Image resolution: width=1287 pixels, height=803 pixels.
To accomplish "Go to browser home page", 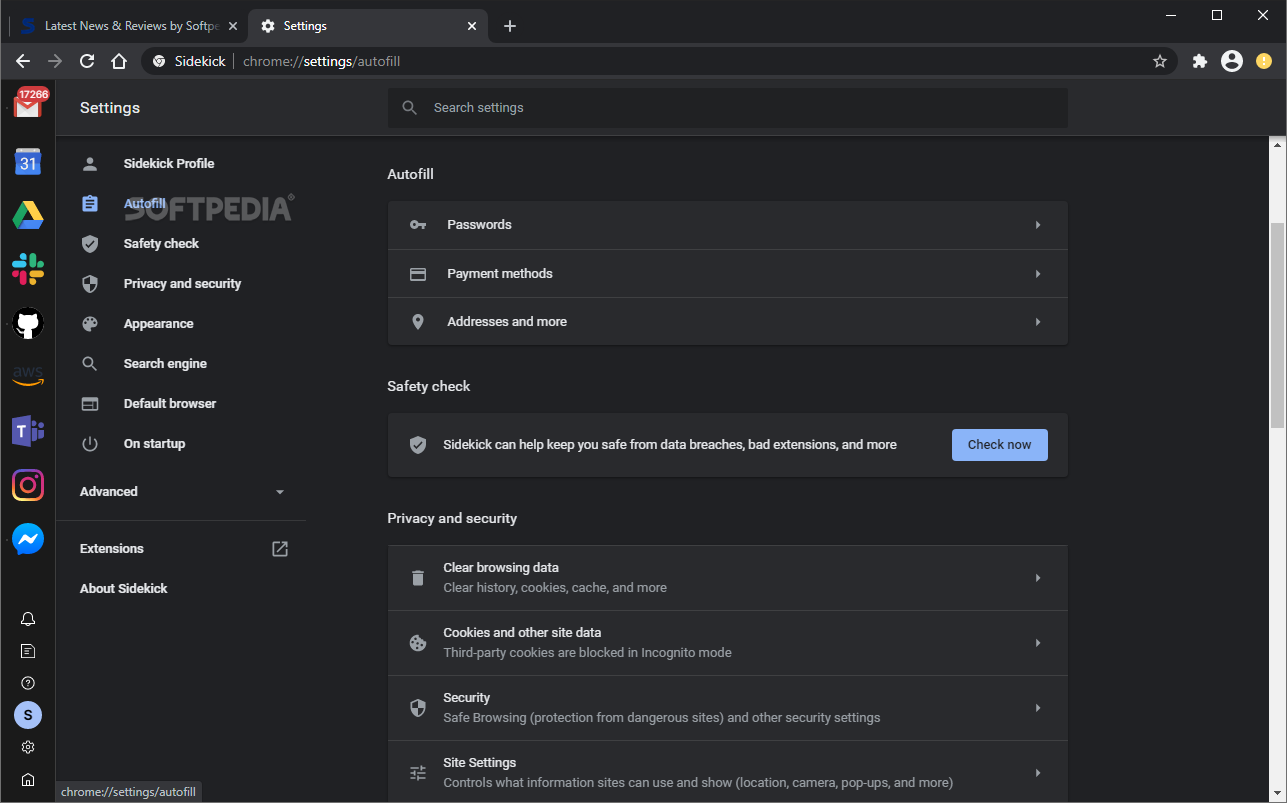I will coord(119,61).
